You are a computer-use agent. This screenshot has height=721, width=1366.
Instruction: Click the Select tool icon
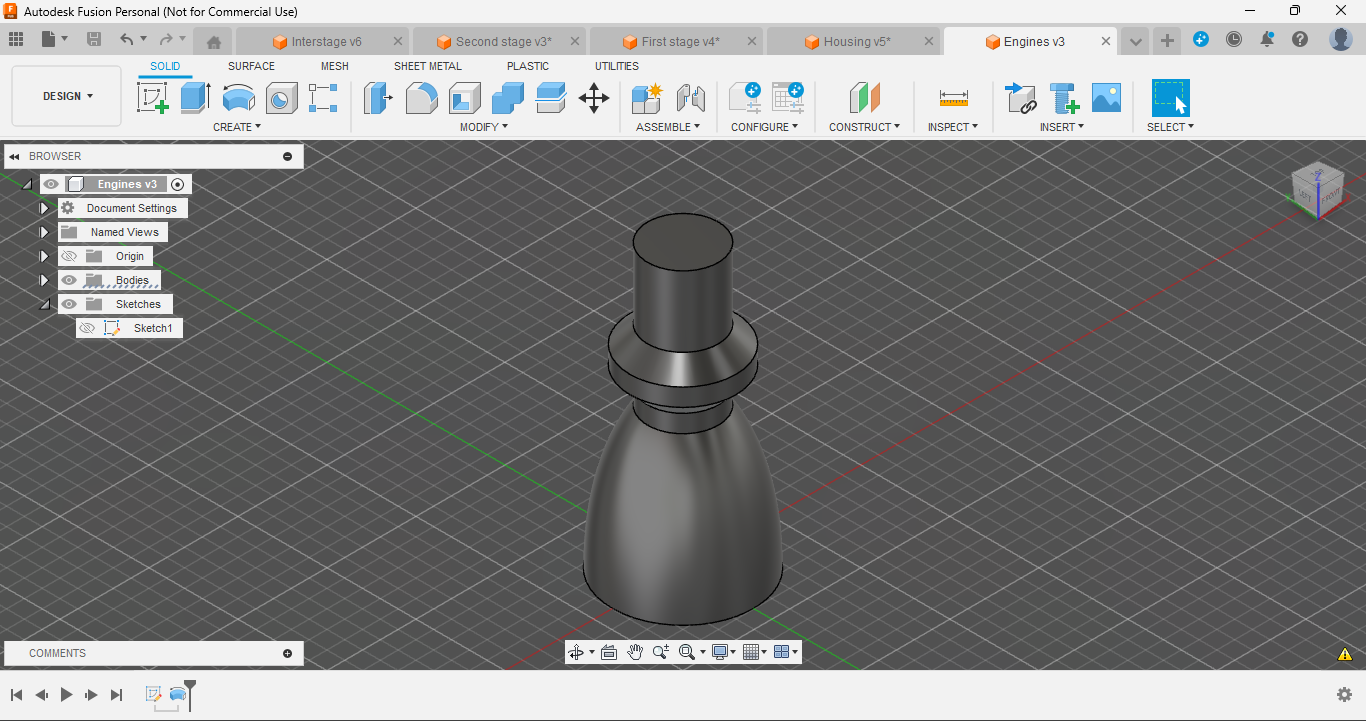click(x=1170, y=98)
